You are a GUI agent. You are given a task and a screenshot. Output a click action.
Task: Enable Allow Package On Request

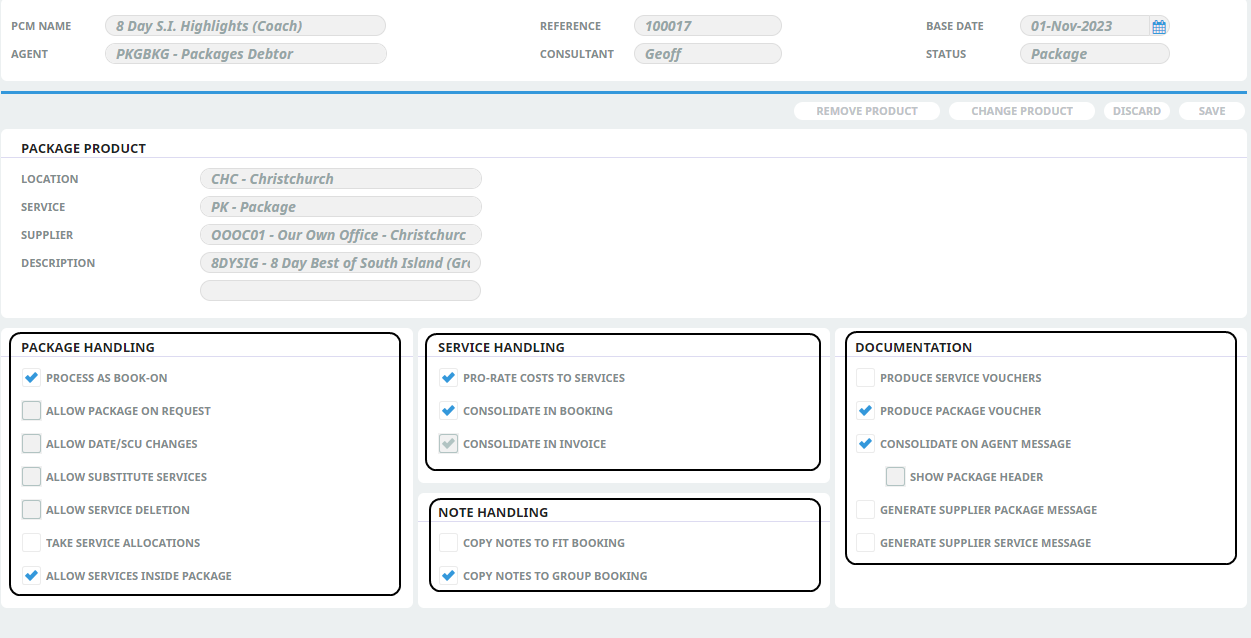click(x=32, y=411)
